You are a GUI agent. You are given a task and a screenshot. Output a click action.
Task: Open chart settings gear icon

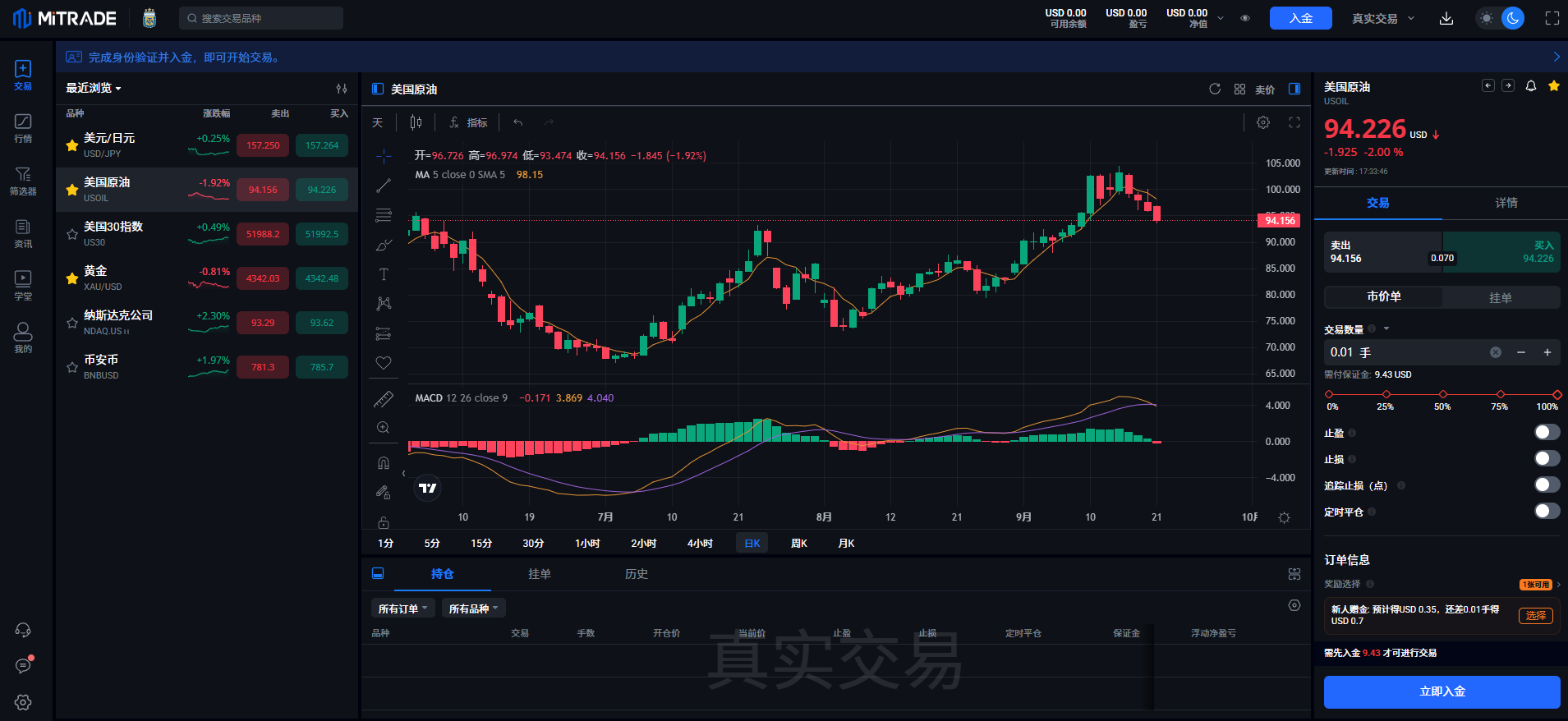tap(1263, 122)
